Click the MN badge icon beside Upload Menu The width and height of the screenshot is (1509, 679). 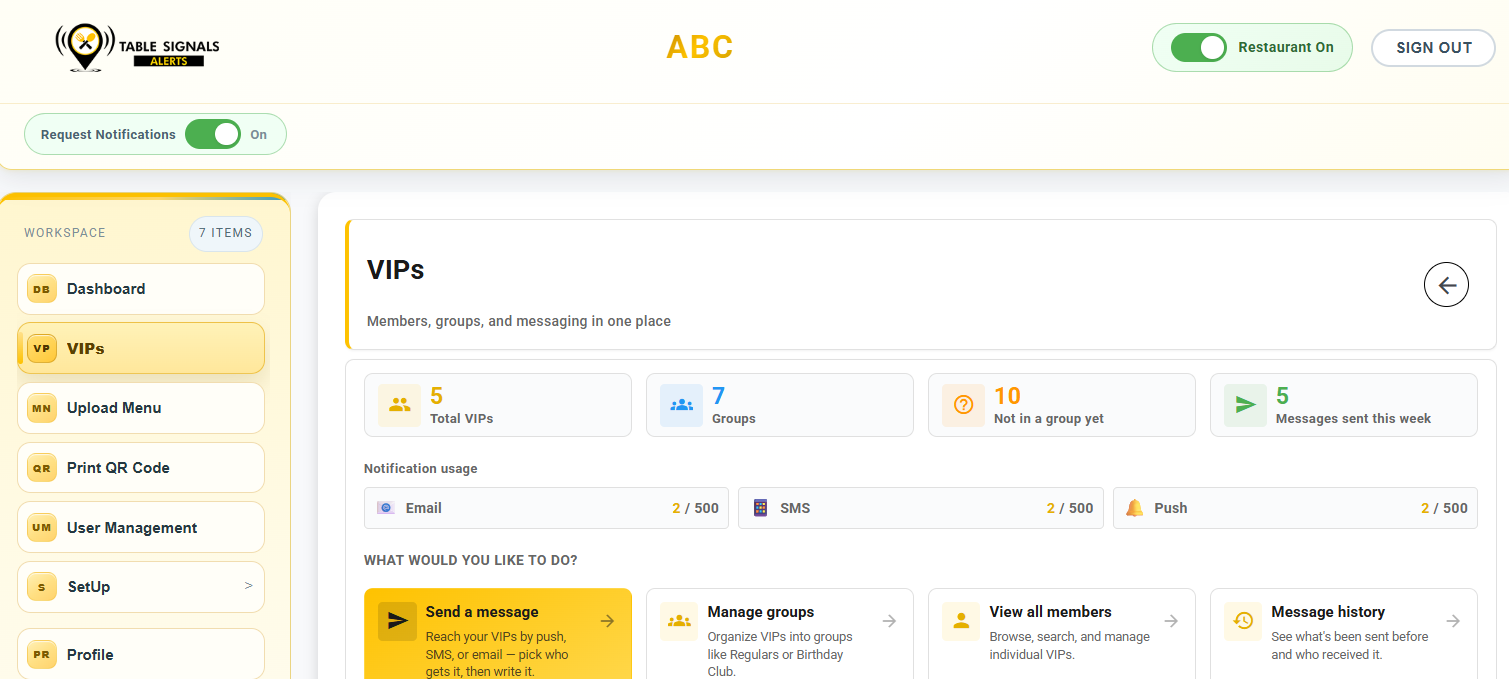pyautogui.click(x=42, y=408)
